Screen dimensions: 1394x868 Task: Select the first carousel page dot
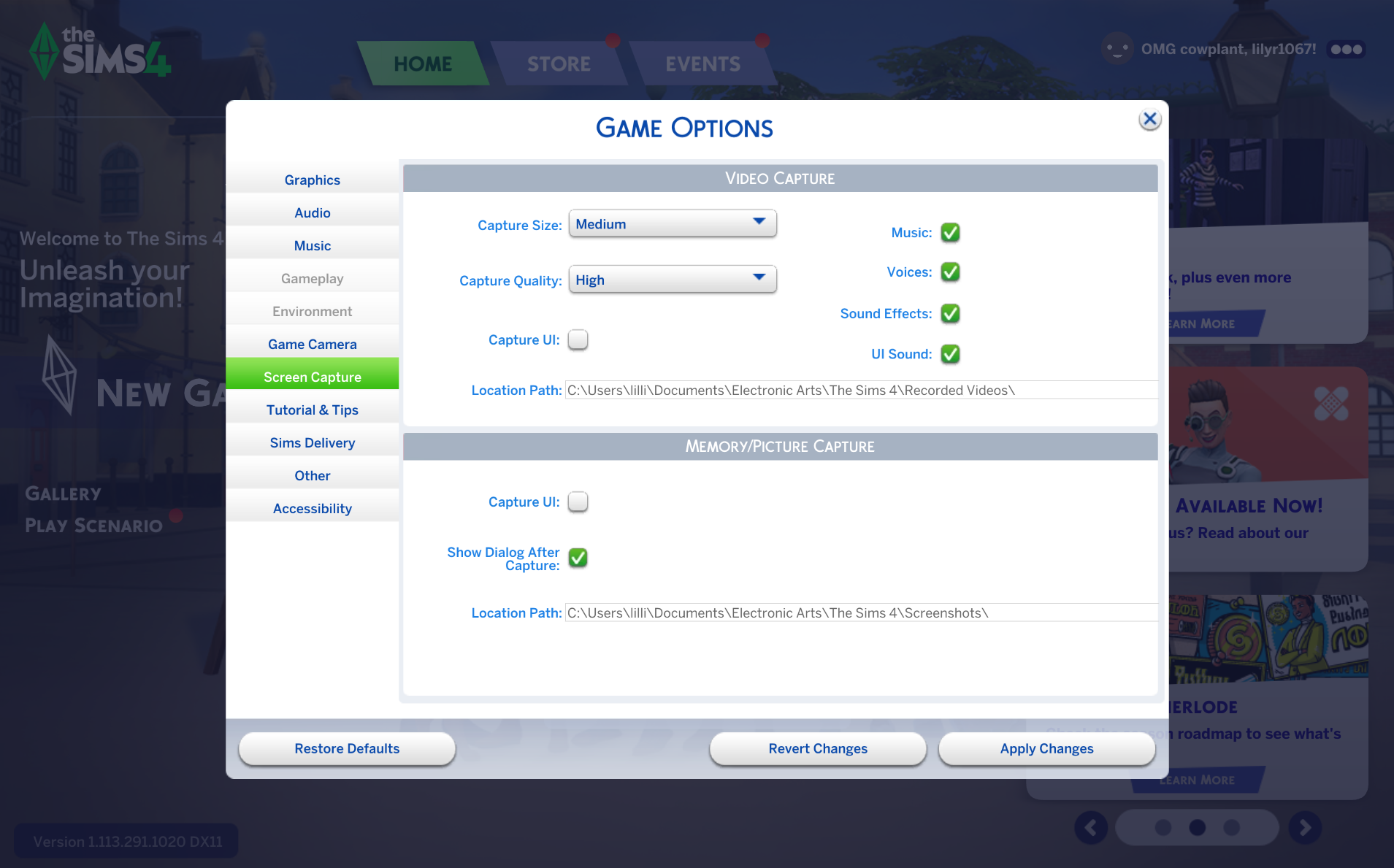point(1163,827)
